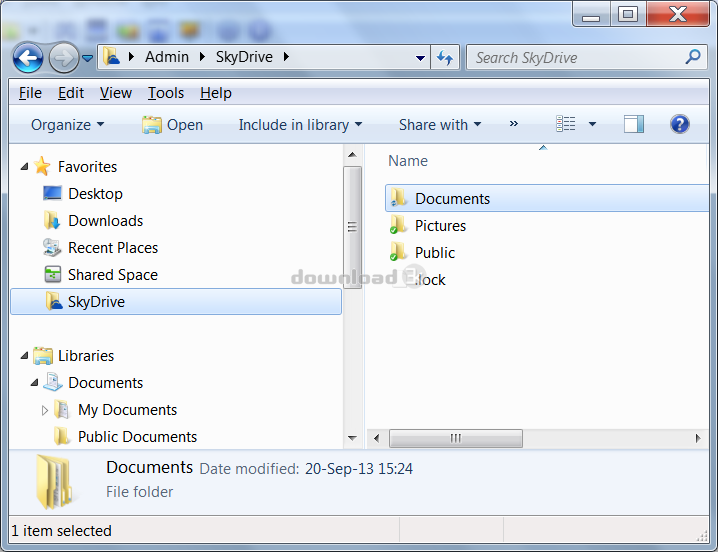The width and height of the screenshot is (718, 552).
Task: Click the Forward navigation arrow
Action: click(63, 58)
